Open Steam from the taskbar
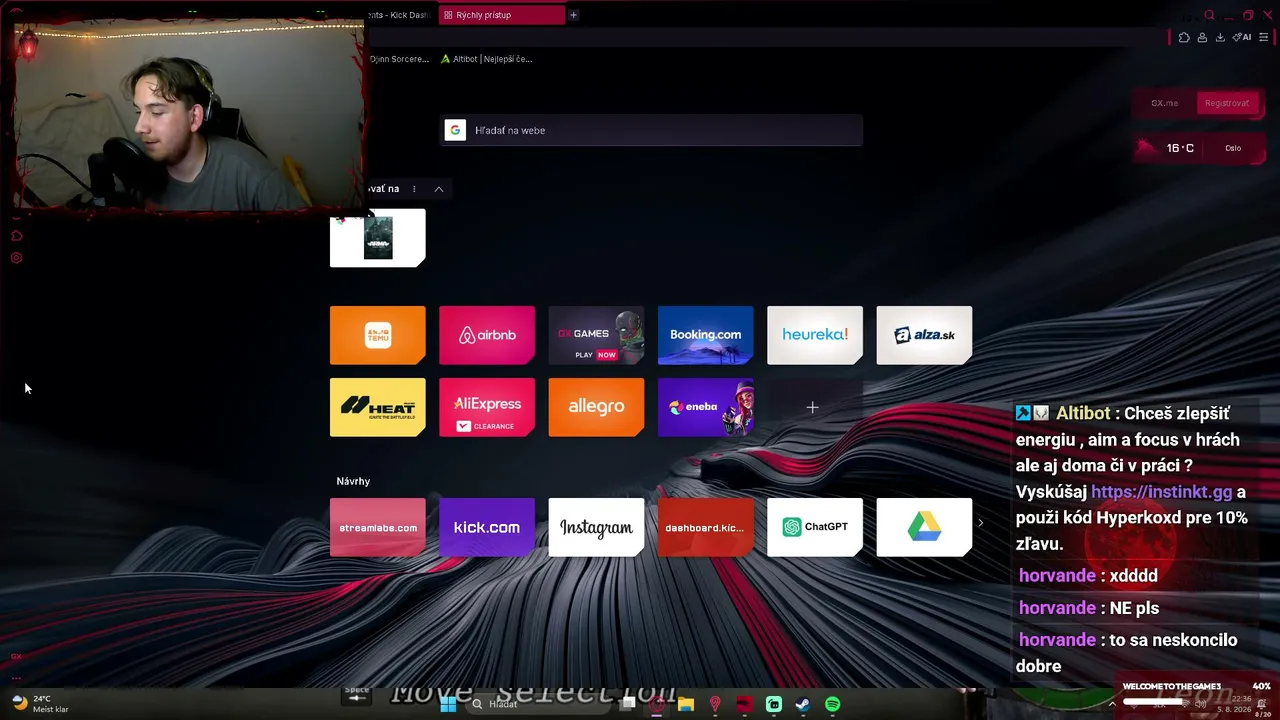 click(803, 704)
